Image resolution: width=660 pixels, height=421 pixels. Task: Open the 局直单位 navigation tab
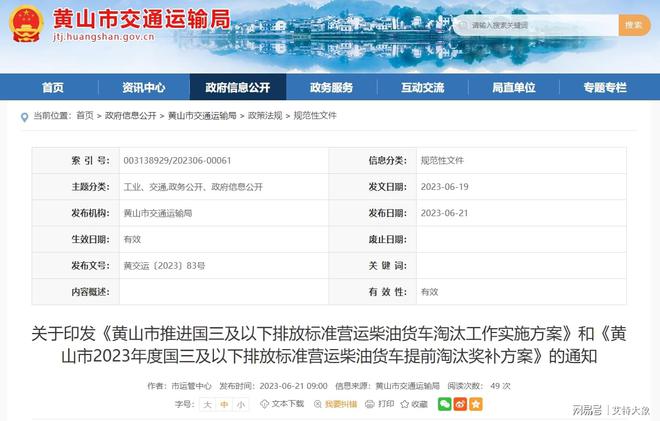pos(514,87)
